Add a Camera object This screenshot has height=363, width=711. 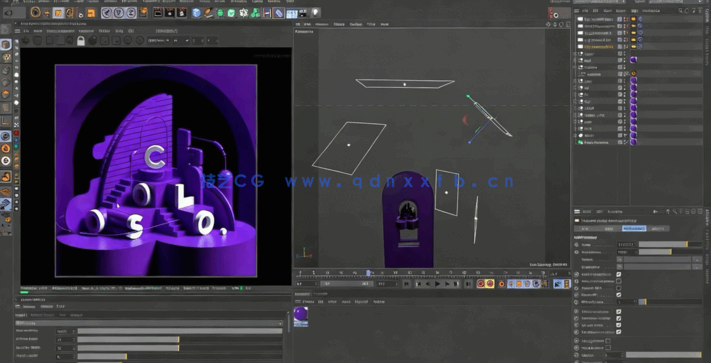303,13
